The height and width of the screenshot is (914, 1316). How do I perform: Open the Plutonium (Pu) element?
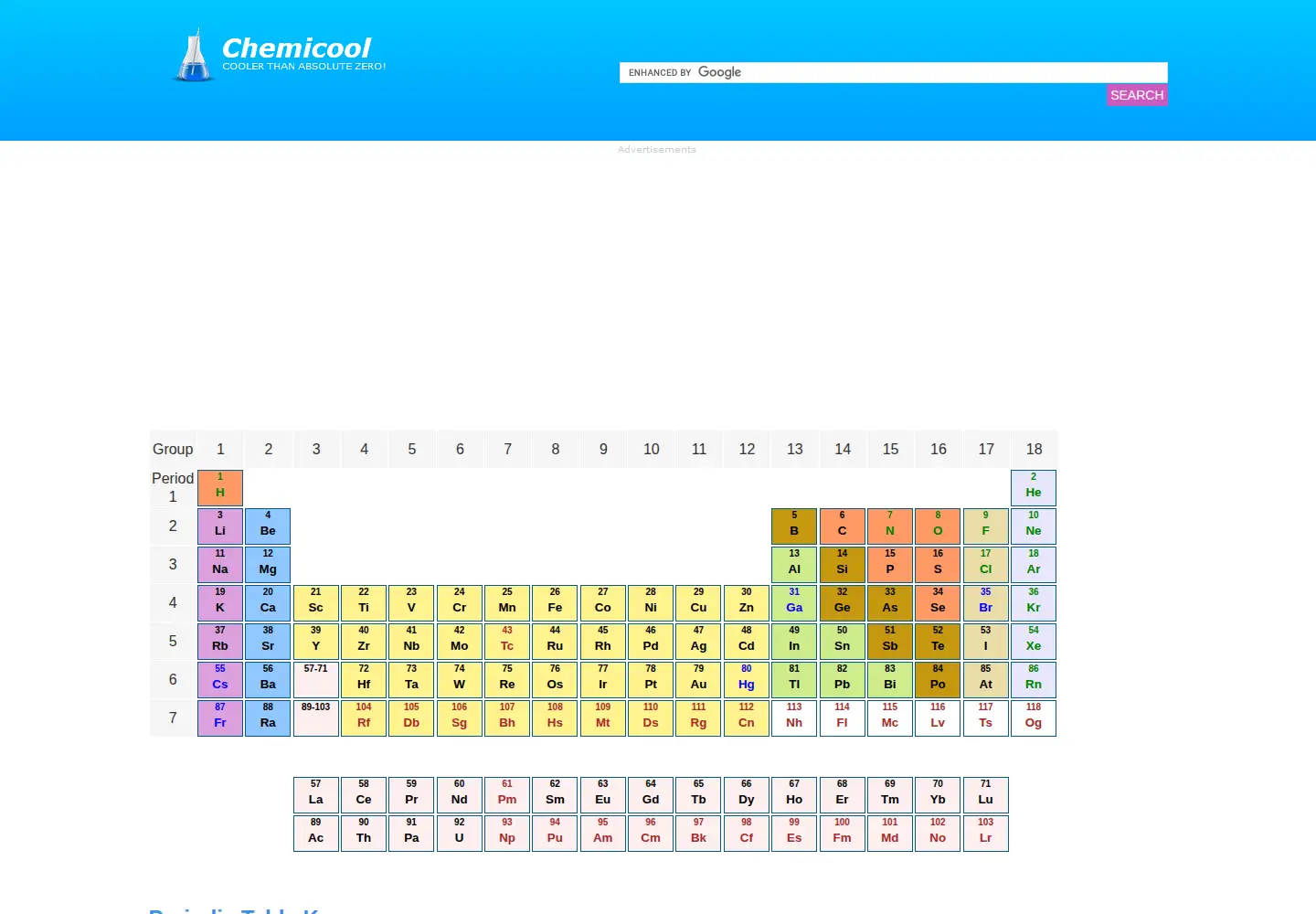(x=555, y=834)
